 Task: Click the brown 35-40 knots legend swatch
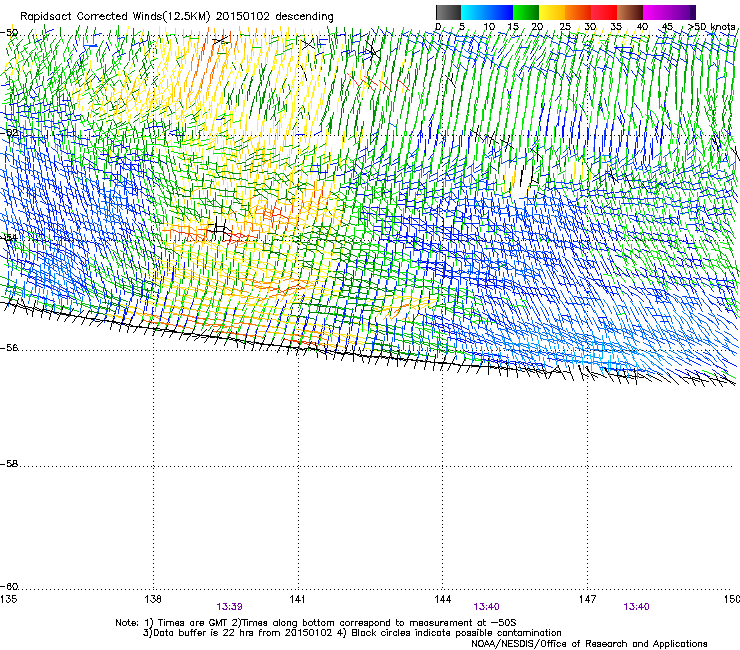[x=630, y=12]
